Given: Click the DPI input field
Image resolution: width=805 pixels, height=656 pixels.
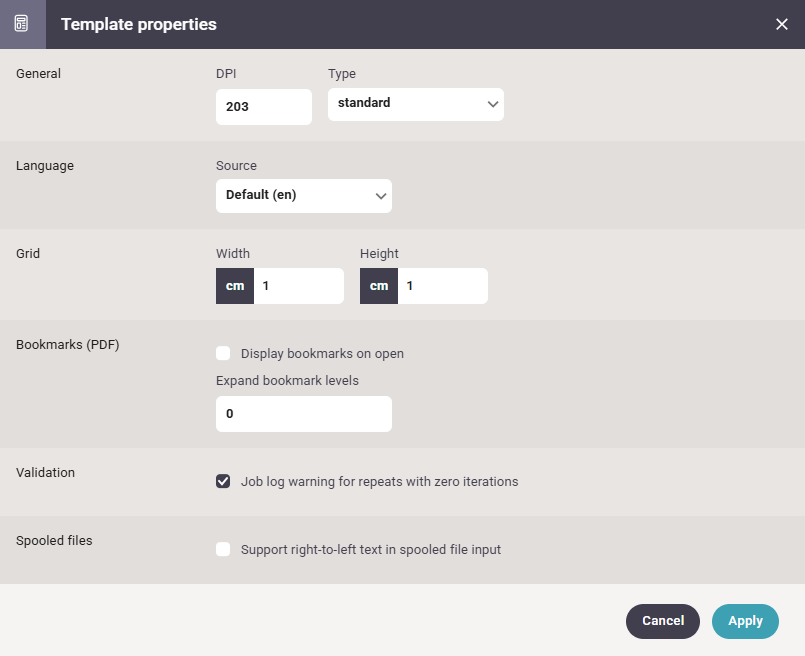Looking at the screenshot, I should 263,107.
